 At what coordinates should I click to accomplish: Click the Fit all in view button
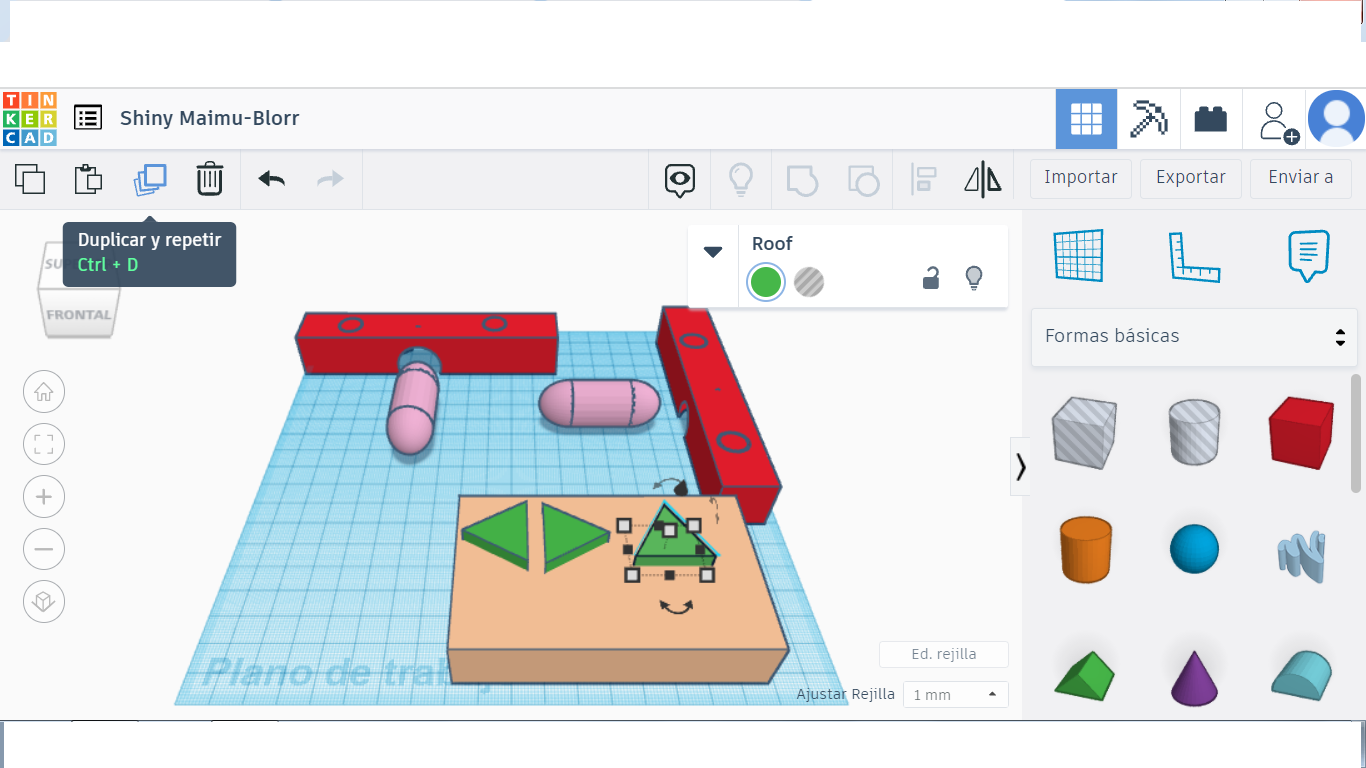click(44, 444)
